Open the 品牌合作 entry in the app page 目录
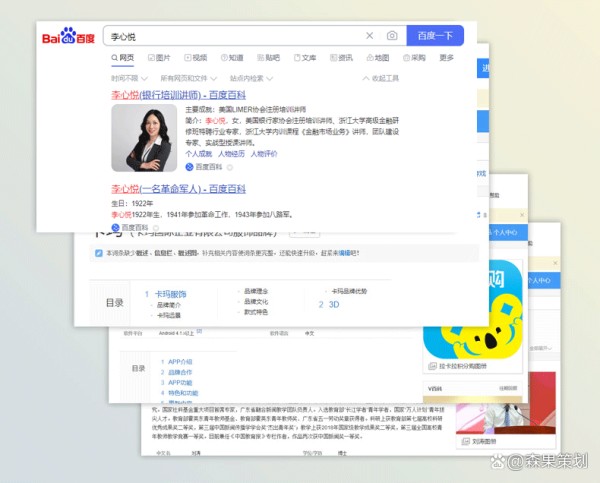Image resolution: width=600 pixels, height=483 pixels. [180, 372]
